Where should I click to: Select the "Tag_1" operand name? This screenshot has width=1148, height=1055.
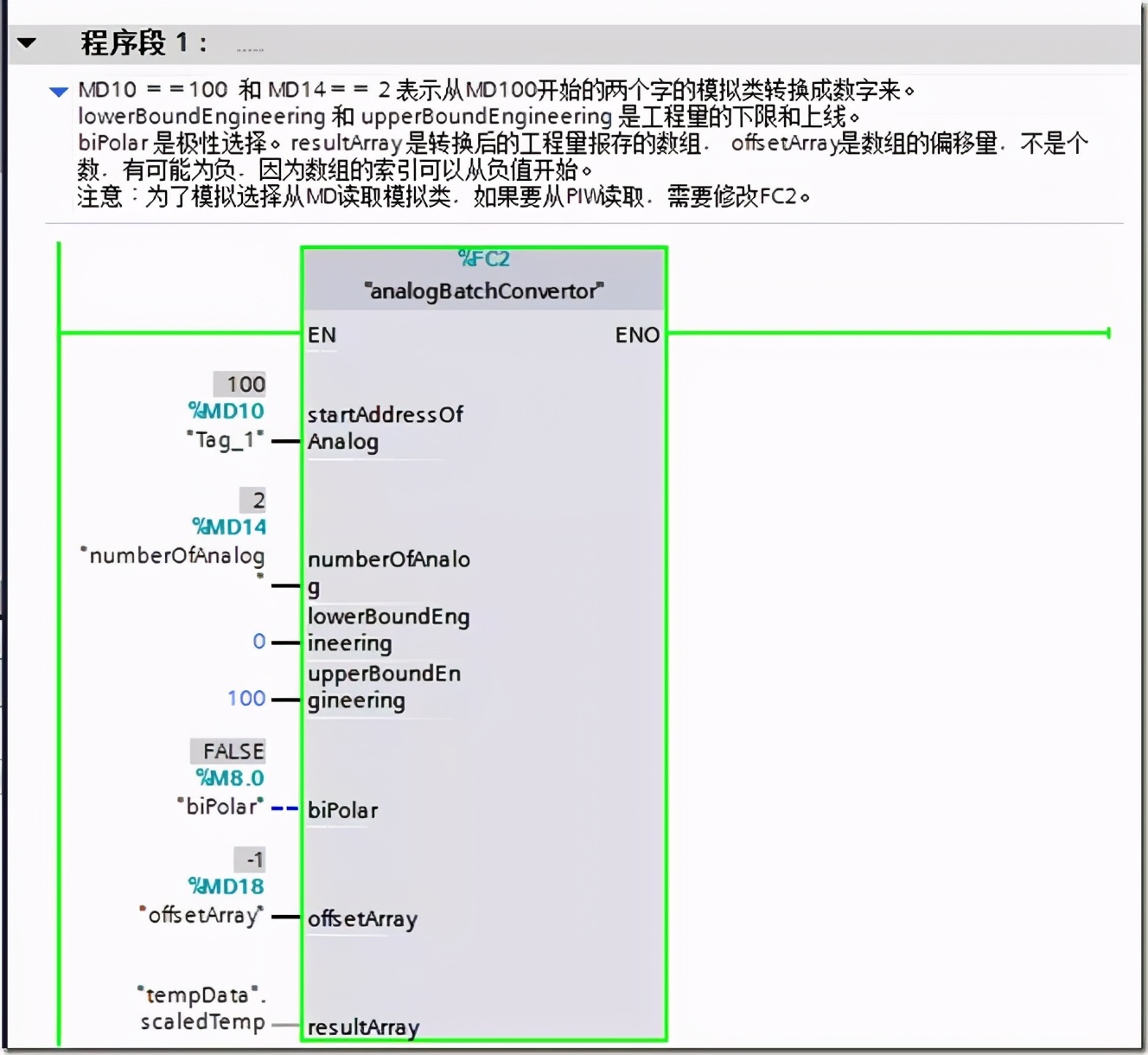[x=226, y=440]
